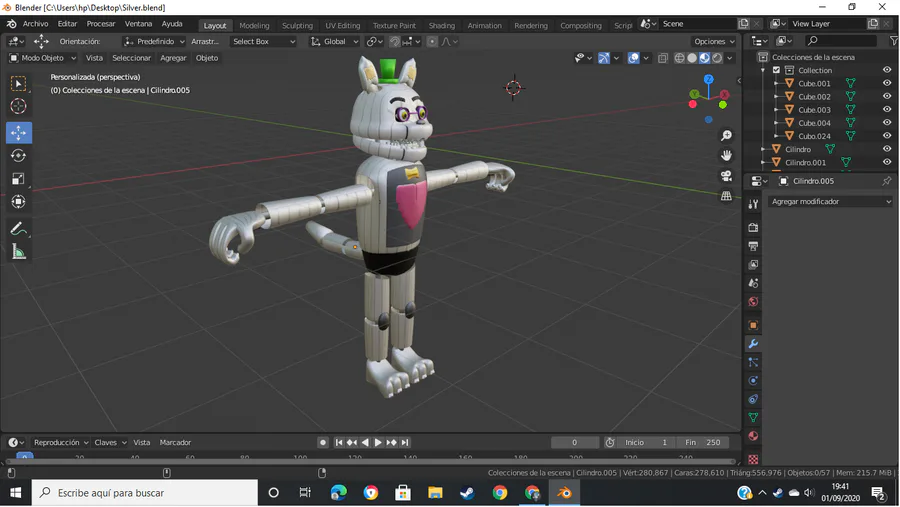Activate the Transform tool

coord(18,202)
